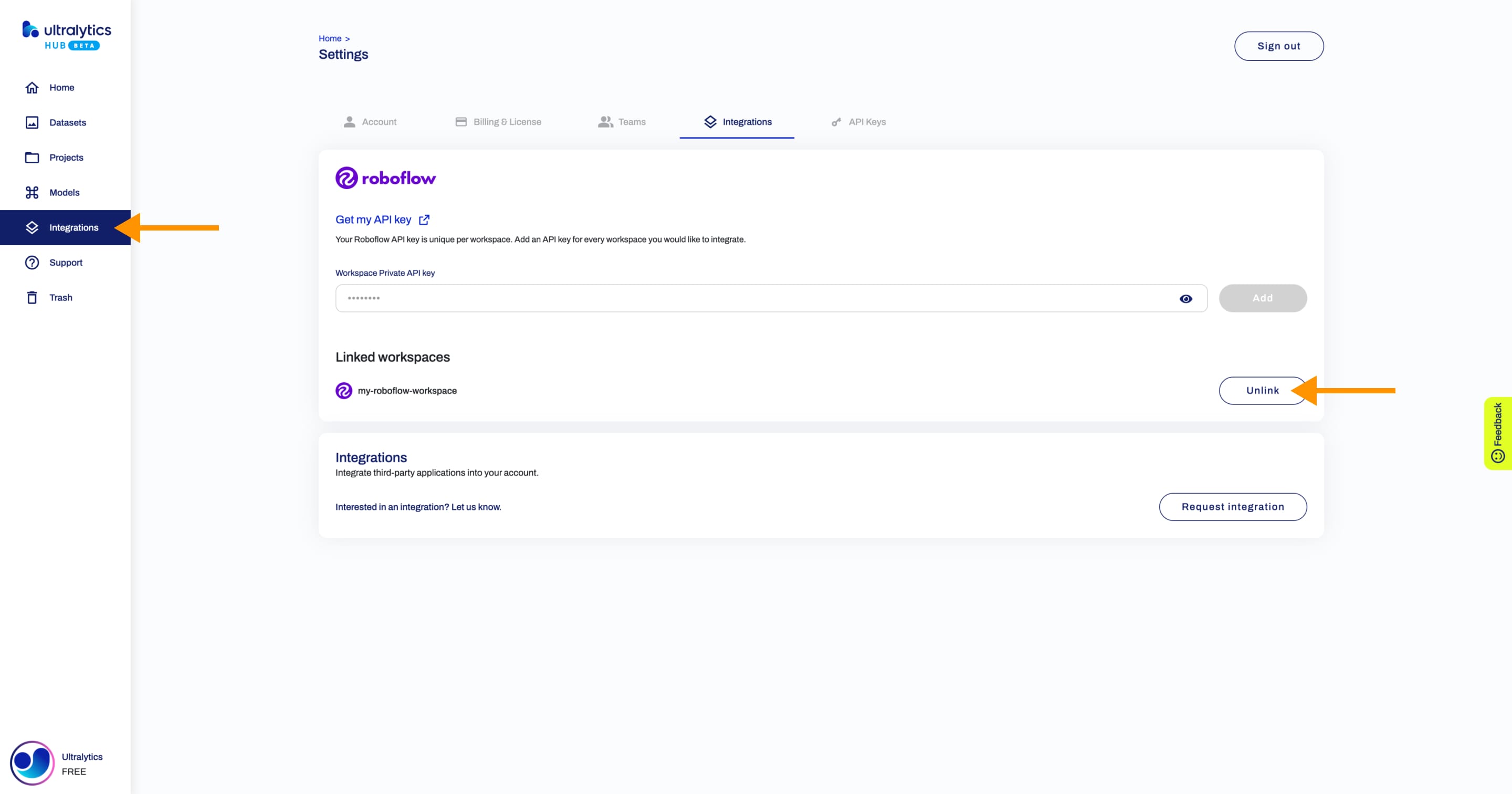Click the Integrations icon in sidebar

[x=32, y=227]
